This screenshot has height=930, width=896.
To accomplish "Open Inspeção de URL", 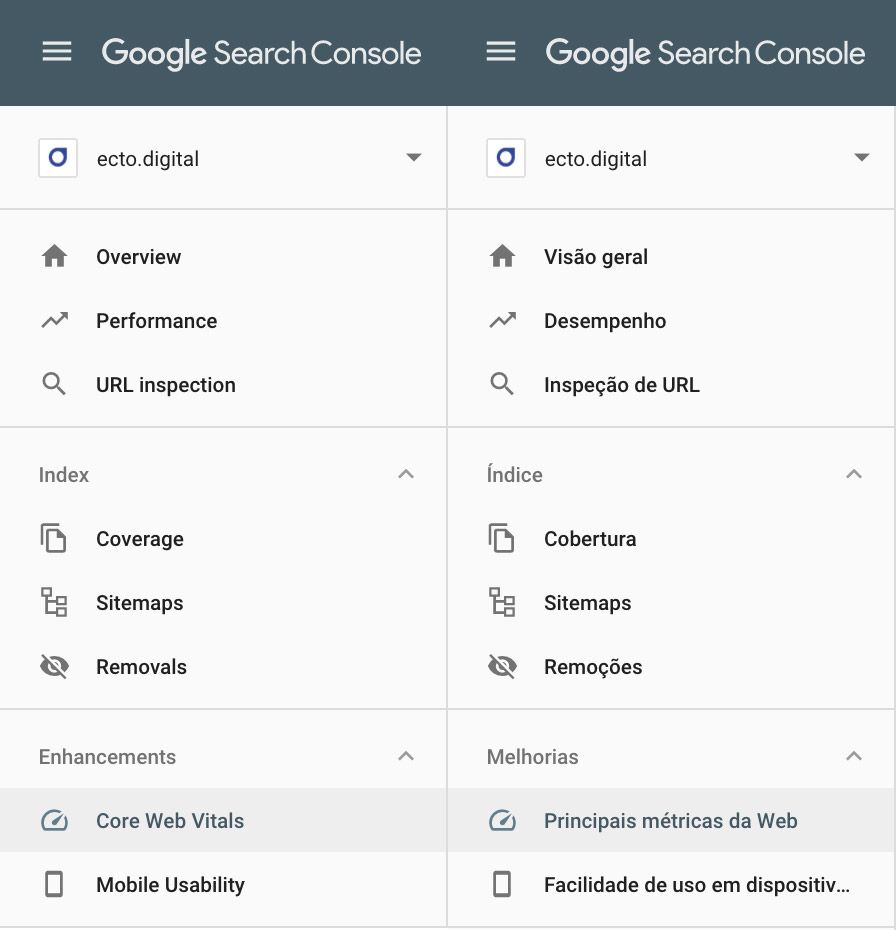I will pyautogui.click(x=621, y=385).
